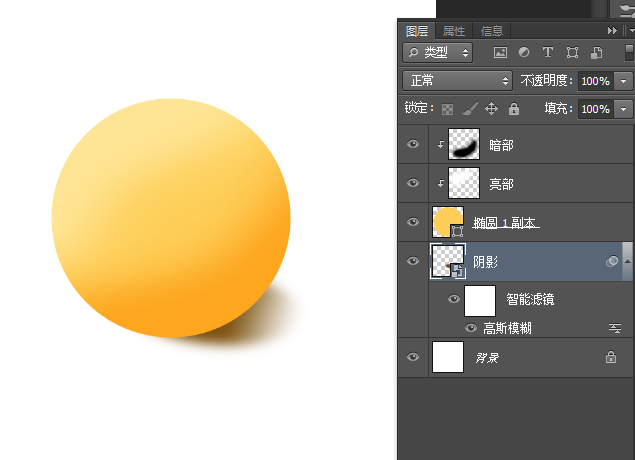Filter for shape layers icon
The image size is (635, 460).
point(572,53)
